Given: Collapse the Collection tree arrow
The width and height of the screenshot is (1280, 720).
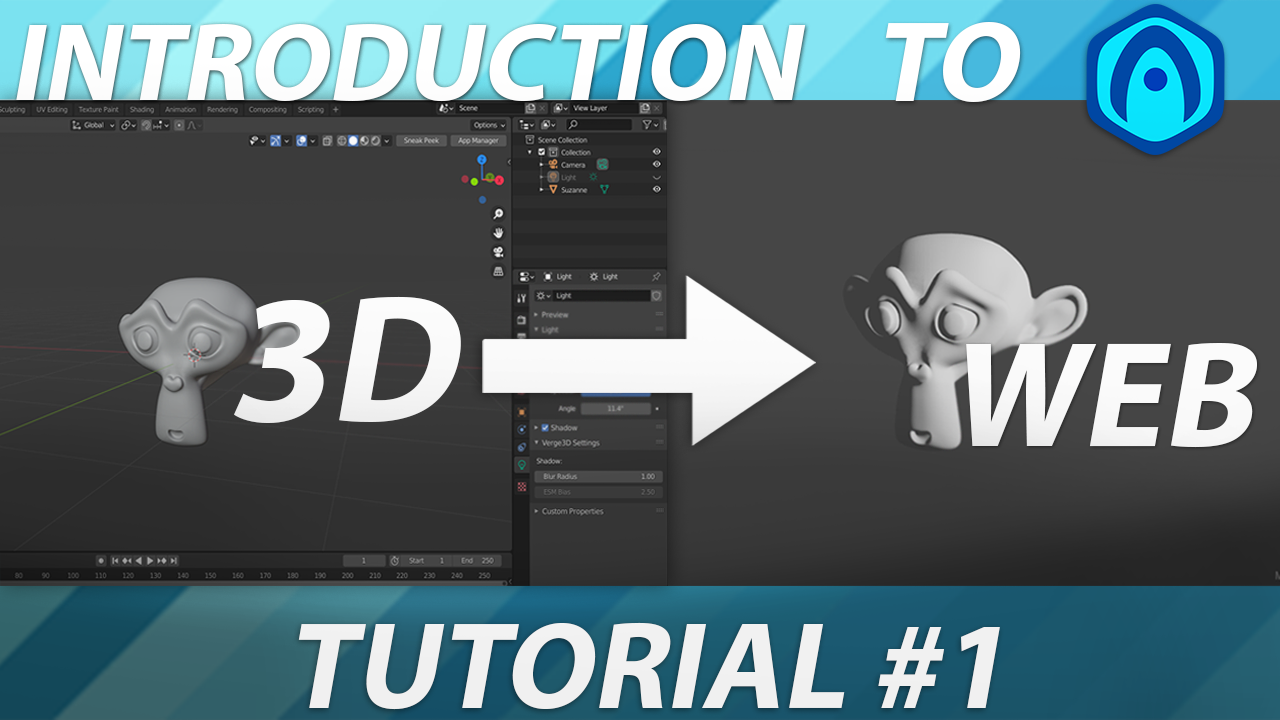Looking at the screenshot, I should [x=530, y=152].
